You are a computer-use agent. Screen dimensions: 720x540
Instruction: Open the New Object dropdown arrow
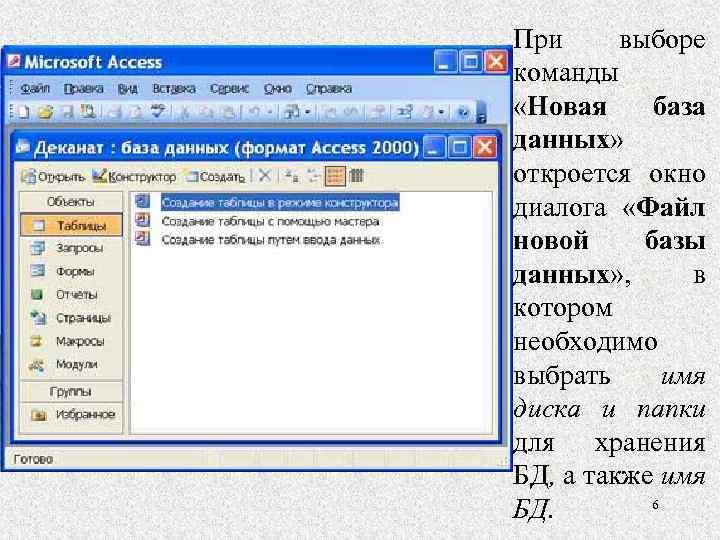441,112
